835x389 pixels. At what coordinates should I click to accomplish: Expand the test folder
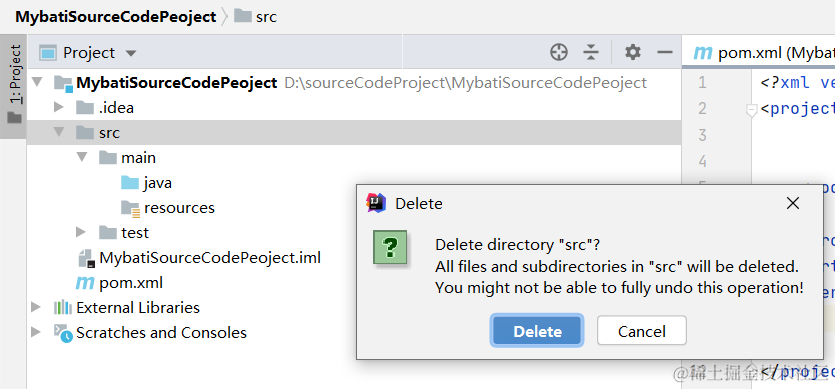tap(80, 232)
